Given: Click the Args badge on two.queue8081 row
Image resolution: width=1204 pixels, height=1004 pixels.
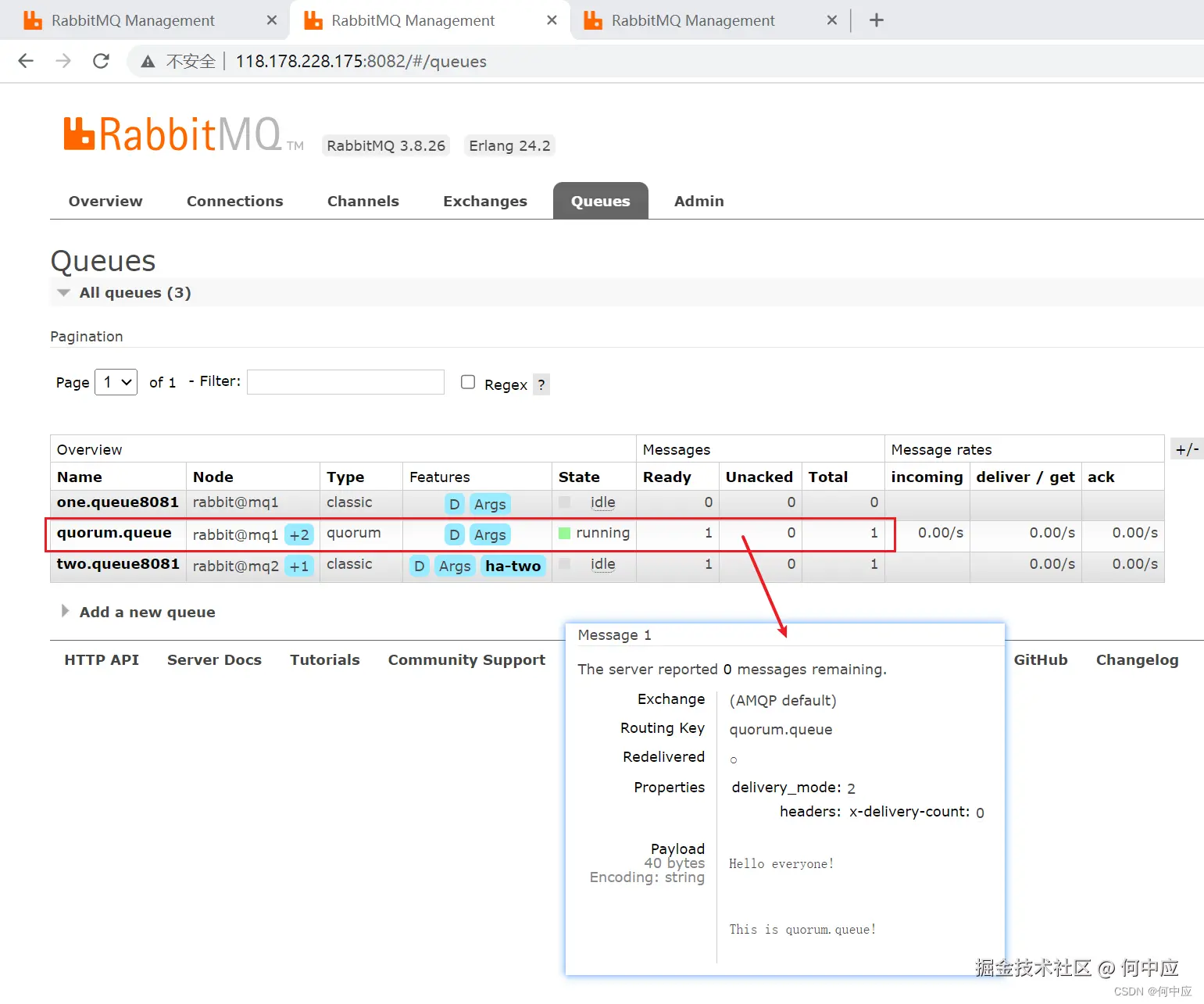Looking at the screenshot, I should tap(455, 566).
